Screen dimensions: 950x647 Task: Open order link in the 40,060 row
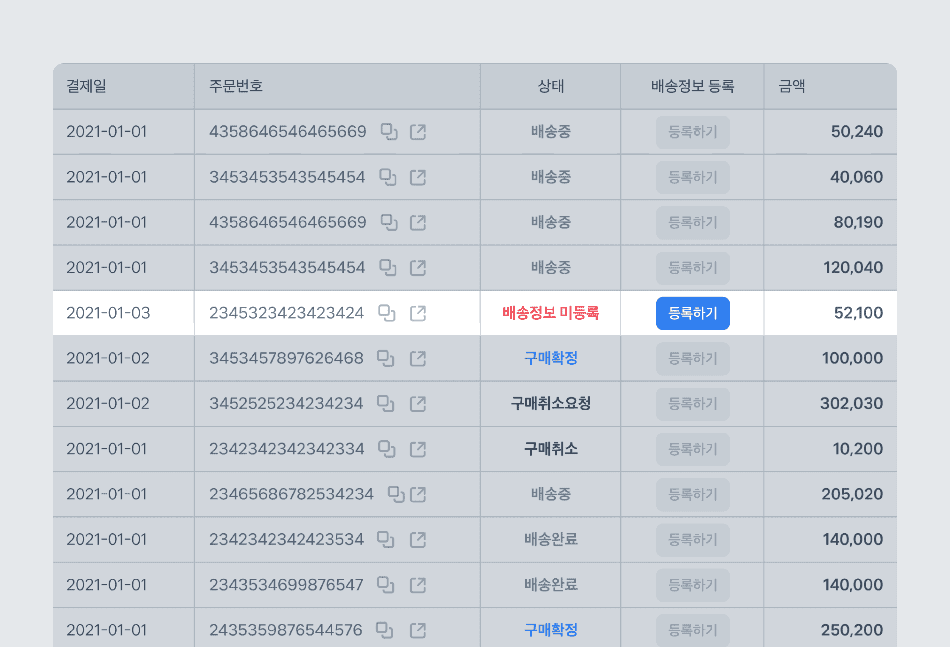pos(418,177)
